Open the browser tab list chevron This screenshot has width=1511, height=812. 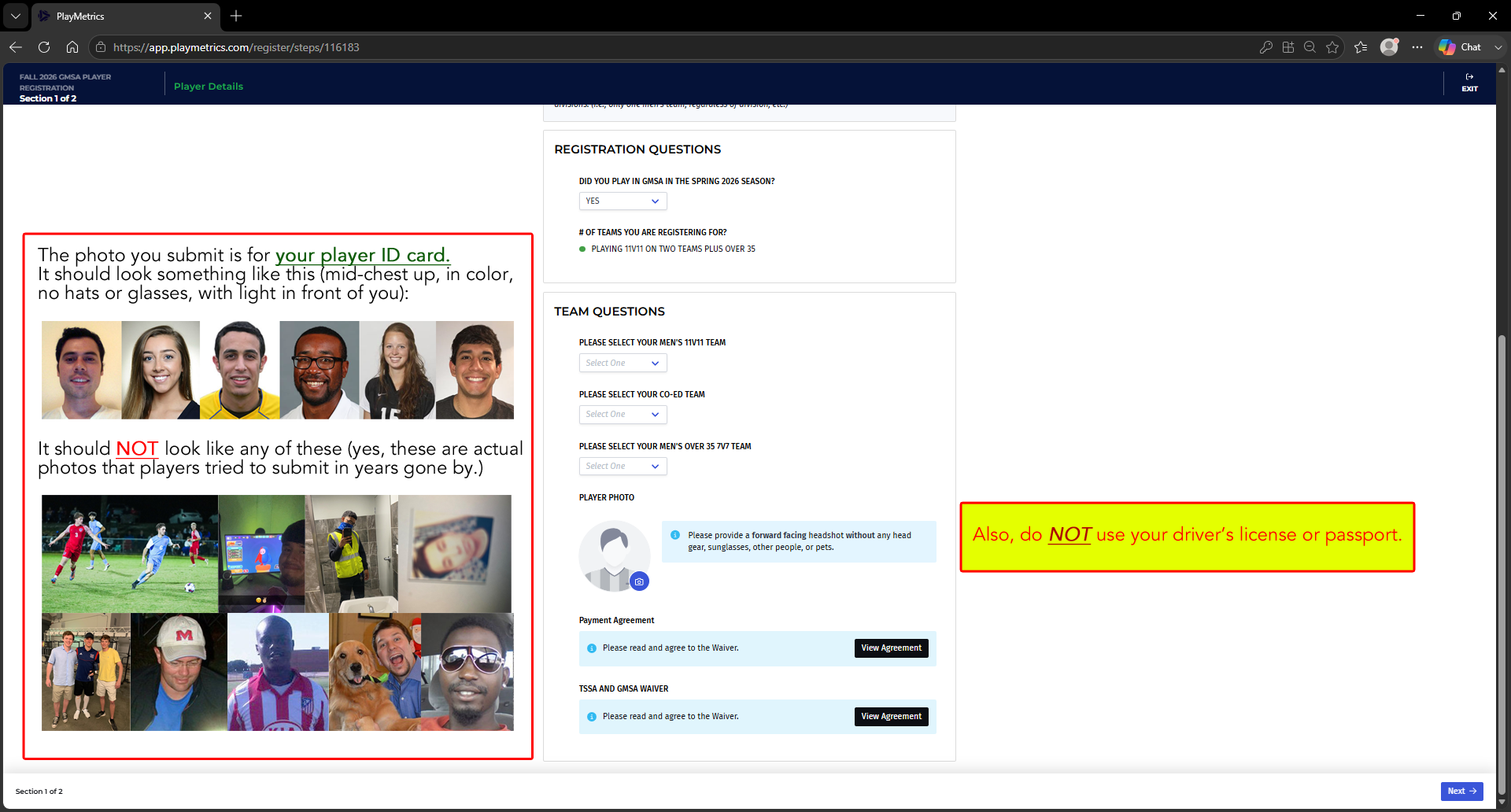[x=15, y=16]
